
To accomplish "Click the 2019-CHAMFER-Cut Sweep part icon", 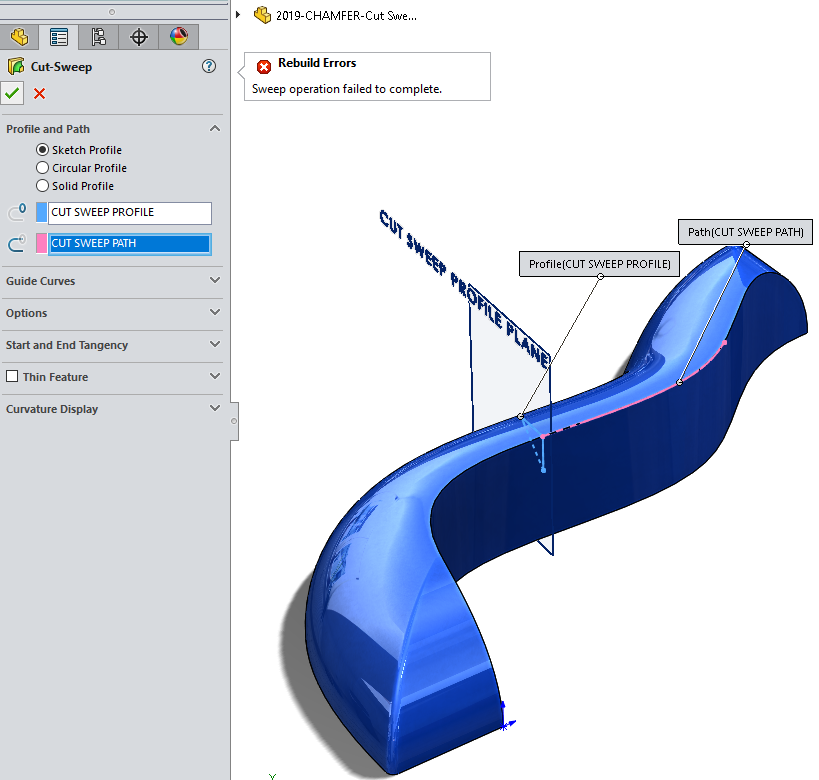I will pyautogui.click(x=262, y=15).
